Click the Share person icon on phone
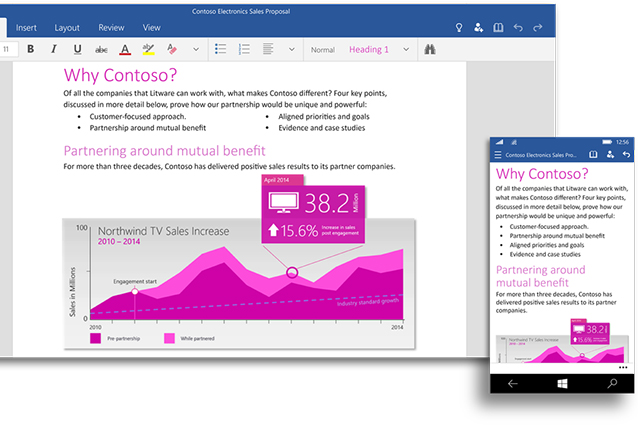 tap(610, 155)
